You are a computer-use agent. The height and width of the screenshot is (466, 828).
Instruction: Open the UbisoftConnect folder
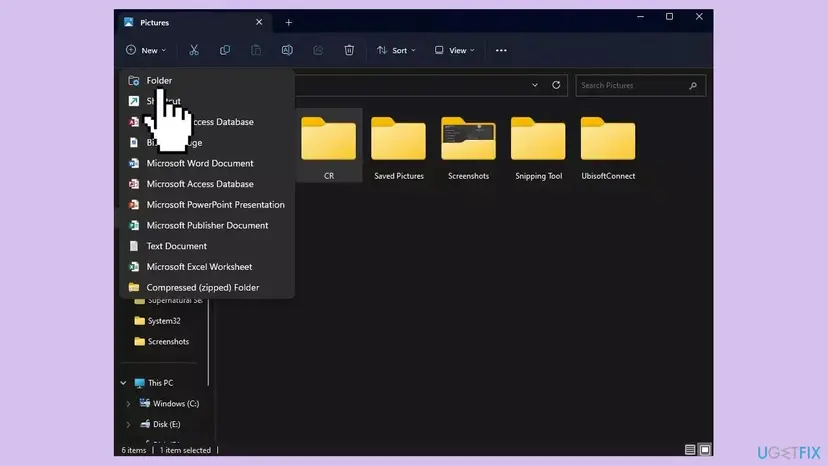[608, 148]
